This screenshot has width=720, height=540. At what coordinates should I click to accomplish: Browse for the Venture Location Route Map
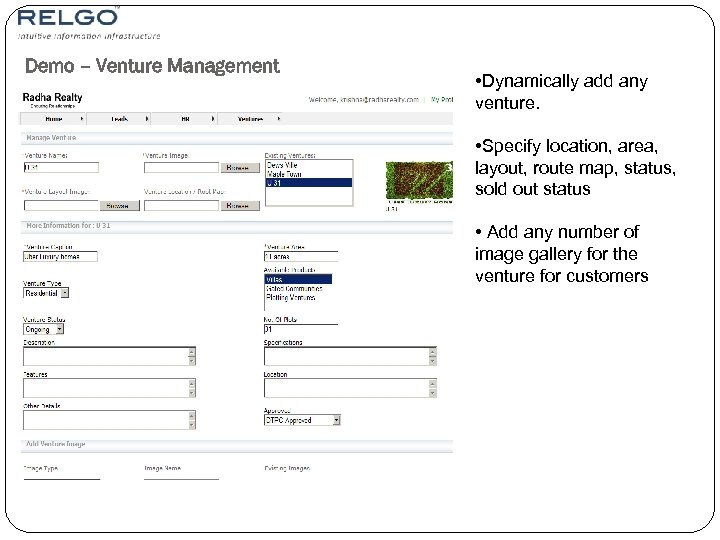pos(240,206)
